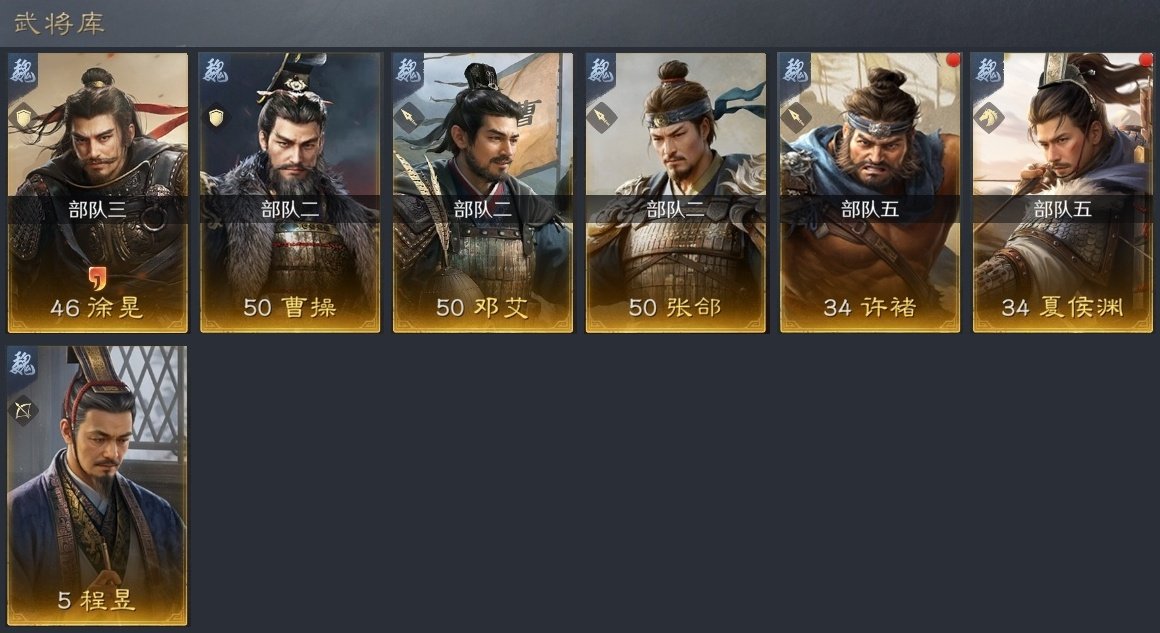Image resolution: width=1160 pixels, height=633 pixels.
Task: Click the red notification dot on 许褚's card
Action: (x=953, y=59)
